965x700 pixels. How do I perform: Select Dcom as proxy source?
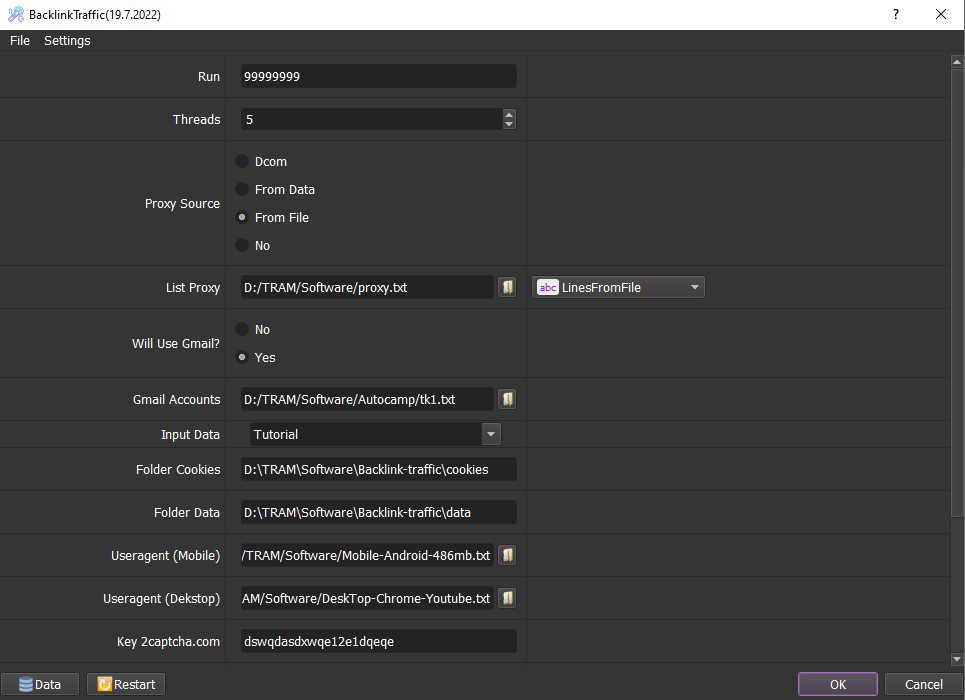[242, 161]
